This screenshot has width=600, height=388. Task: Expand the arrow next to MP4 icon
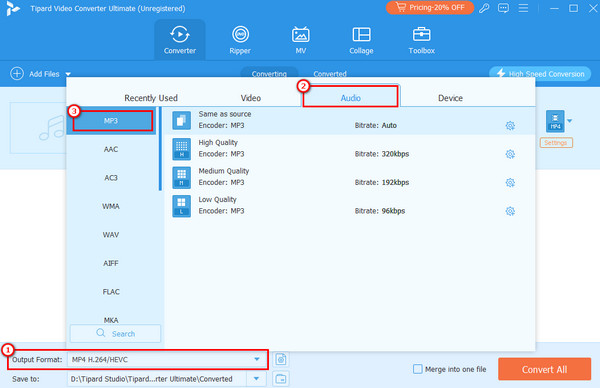[x=569, y=121]
